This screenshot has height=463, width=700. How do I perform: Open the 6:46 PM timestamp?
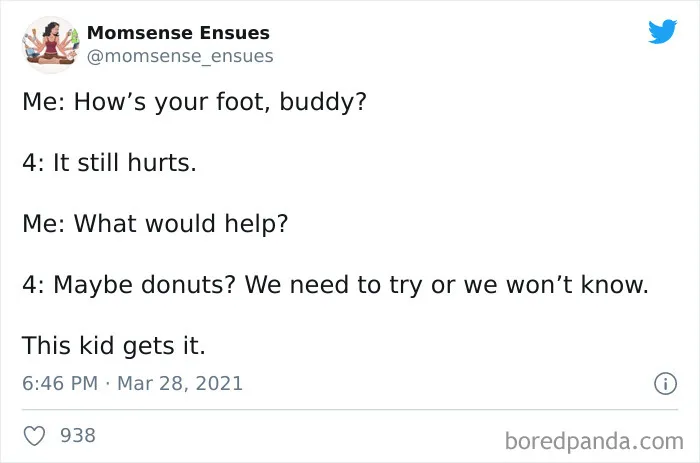60,383
